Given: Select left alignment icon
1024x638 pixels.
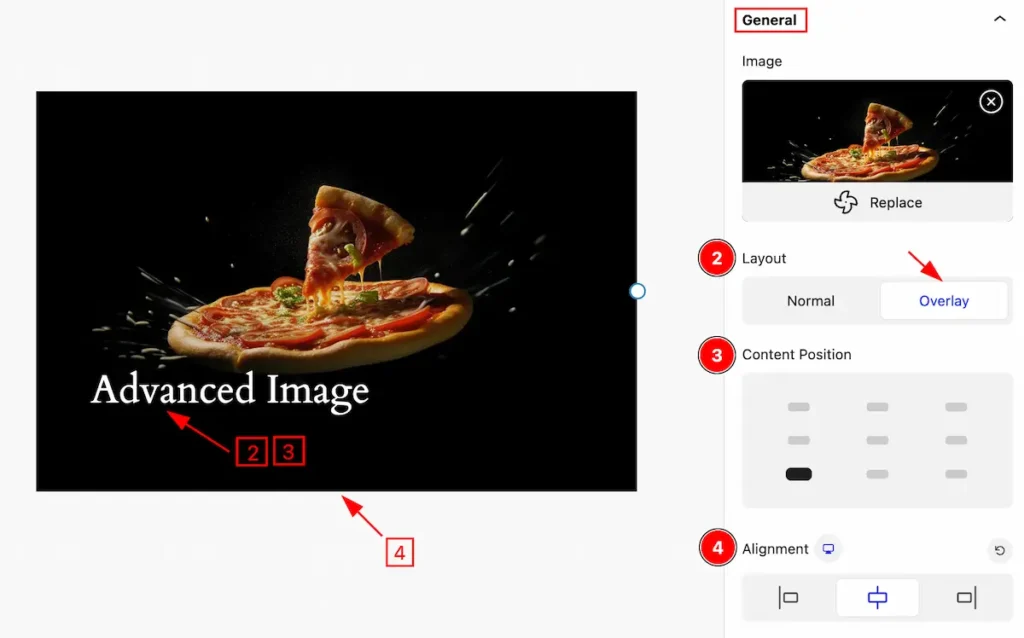Looking at the screenshot, I should click(788, 598).
